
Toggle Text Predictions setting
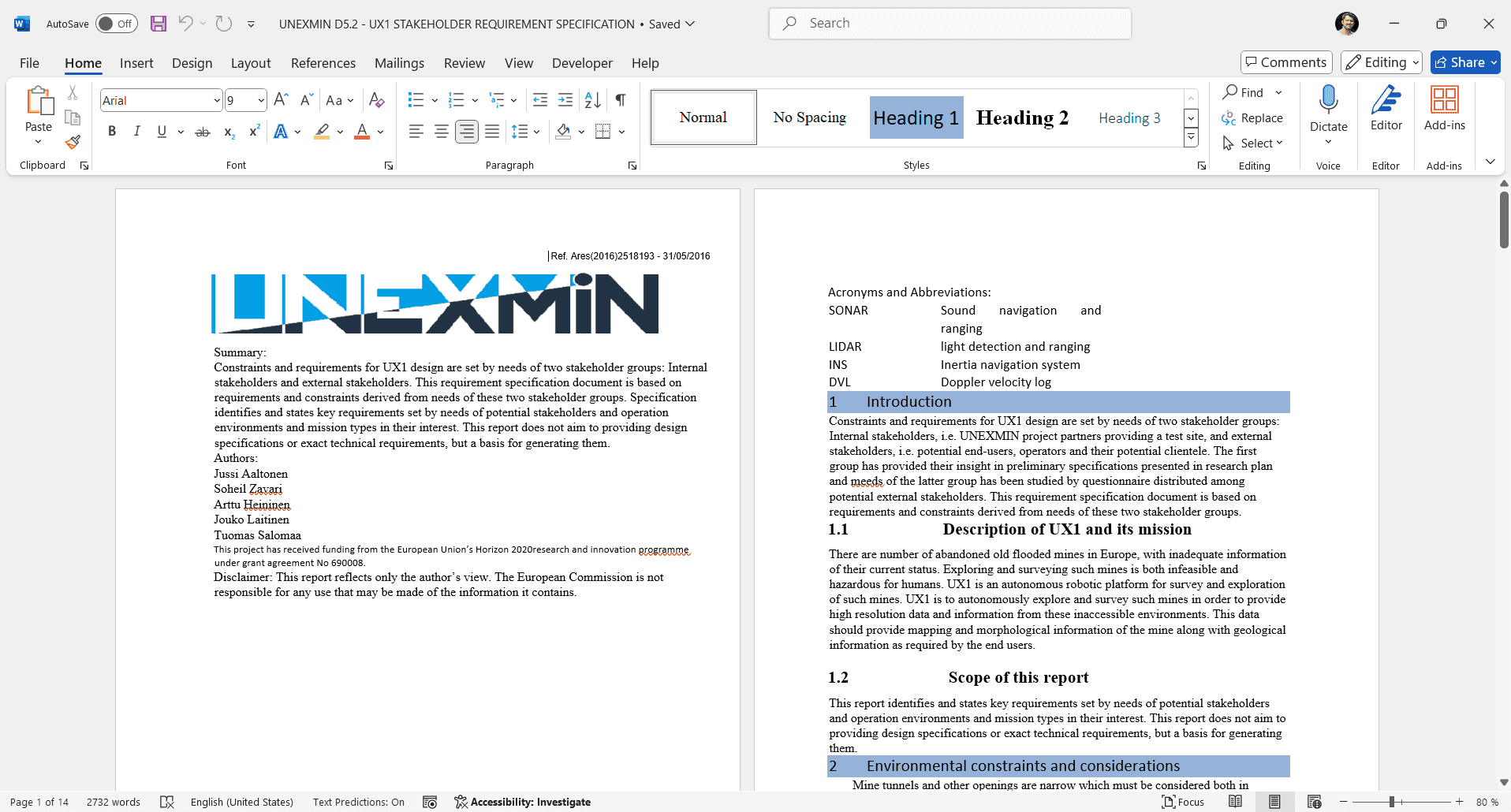point(358,802)
